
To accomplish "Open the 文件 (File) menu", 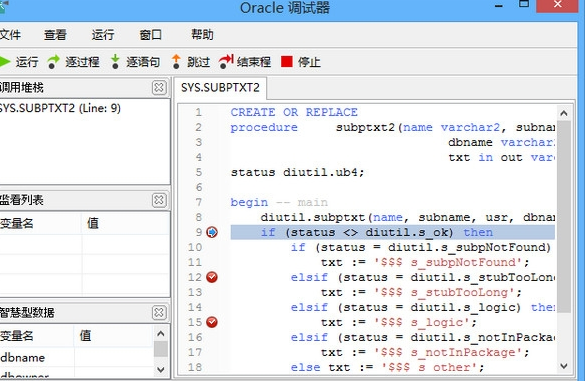I will pos(10,35).
